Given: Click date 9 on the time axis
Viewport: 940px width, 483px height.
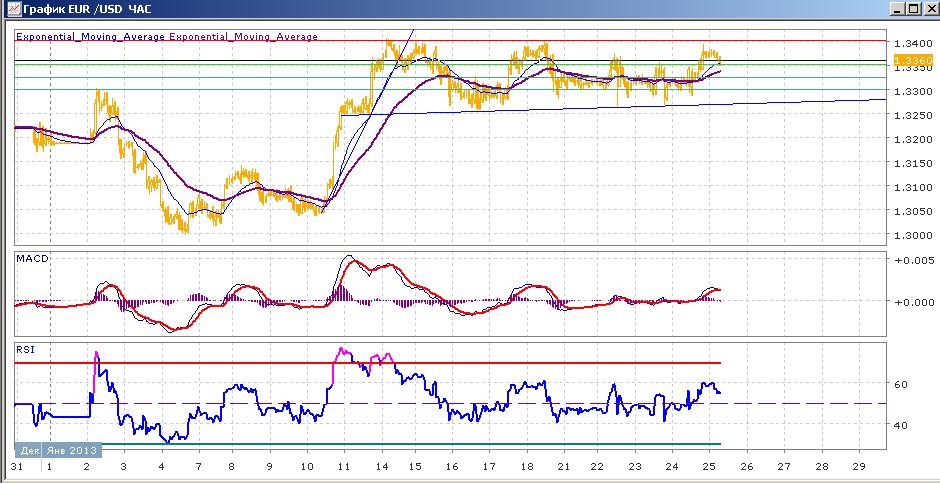Looking at the screenshot, I should tap(271, 467).
